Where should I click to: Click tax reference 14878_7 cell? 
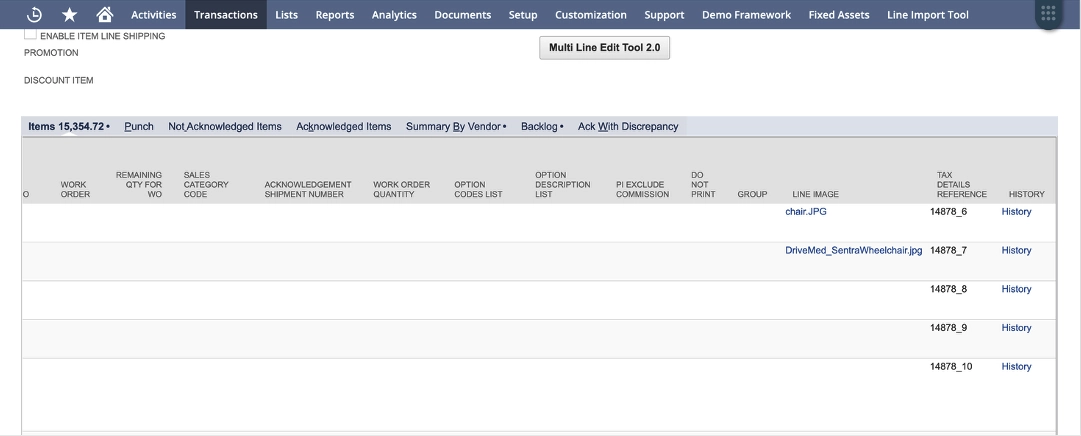(949, 250)
